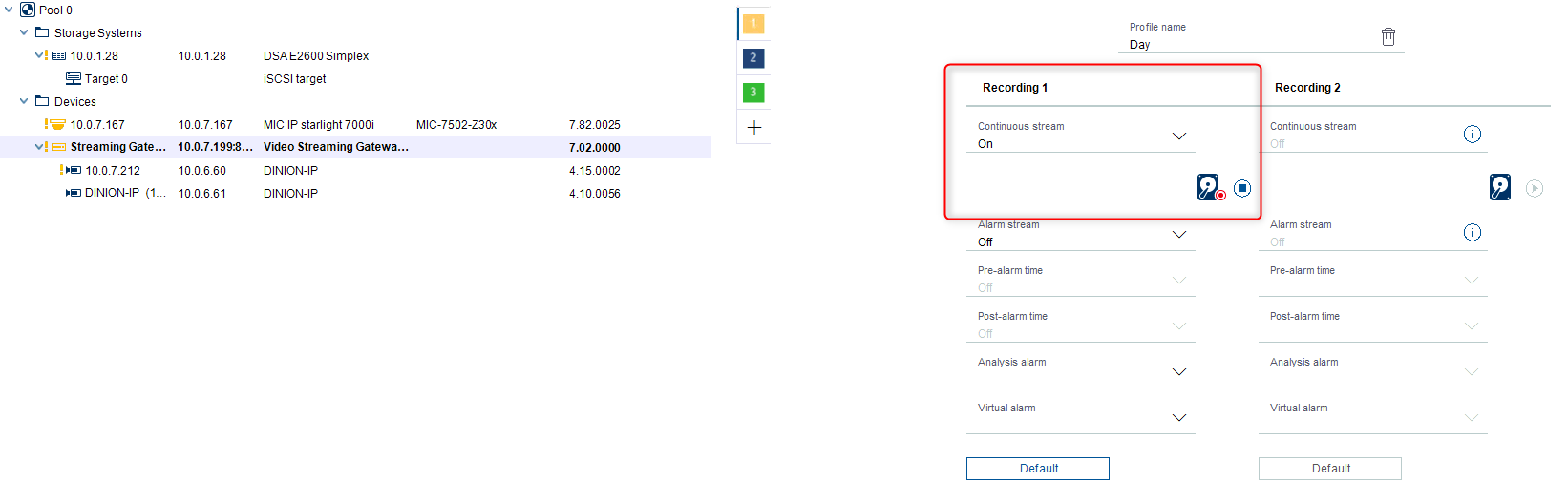This screenshot has height=503, width=1568.
Task: Open Recording 1 Alarm stream dropdown
Action: [1179, 235]
